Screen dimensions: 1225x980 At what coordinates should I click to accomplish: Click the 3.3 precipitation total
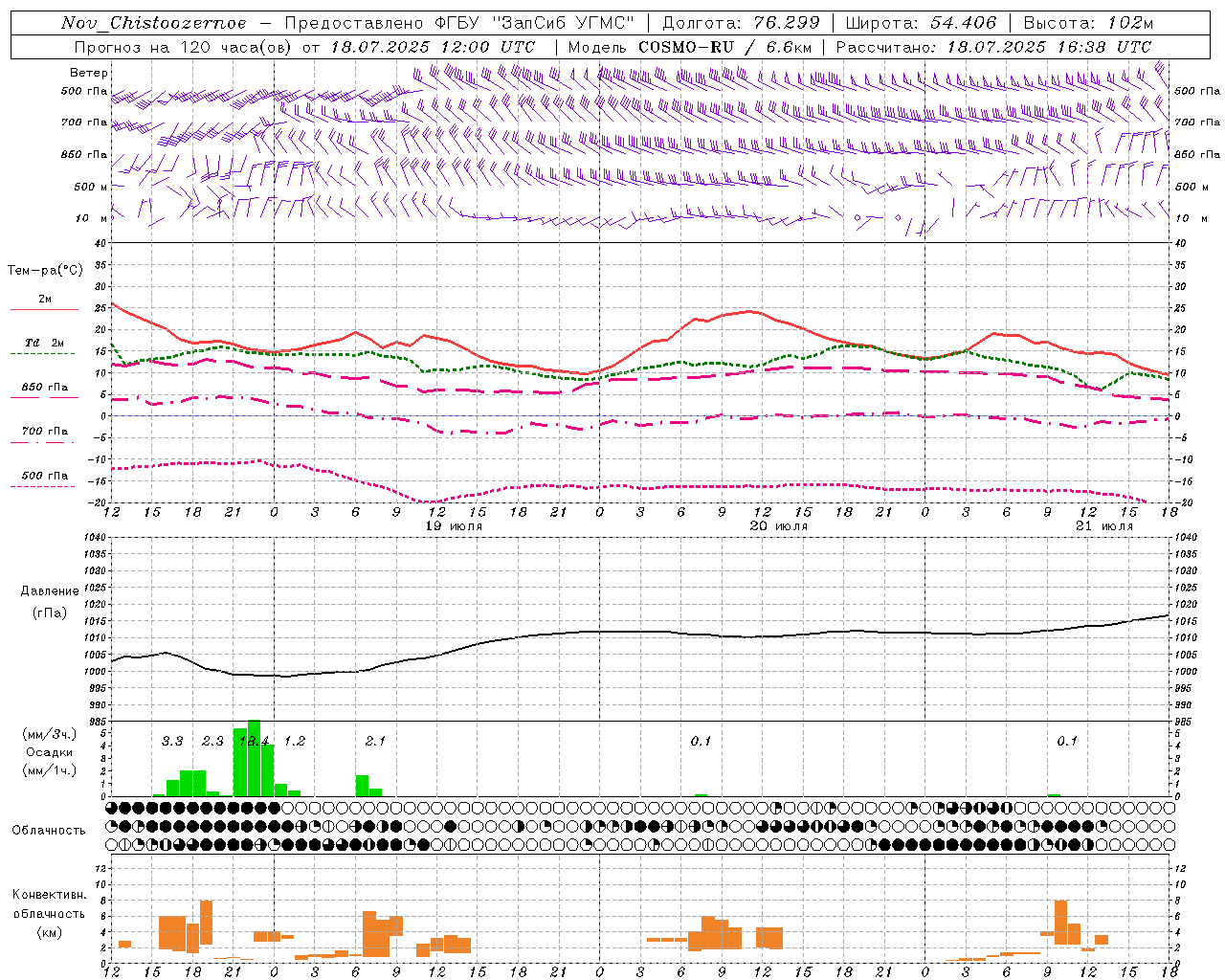pos(172,741)
